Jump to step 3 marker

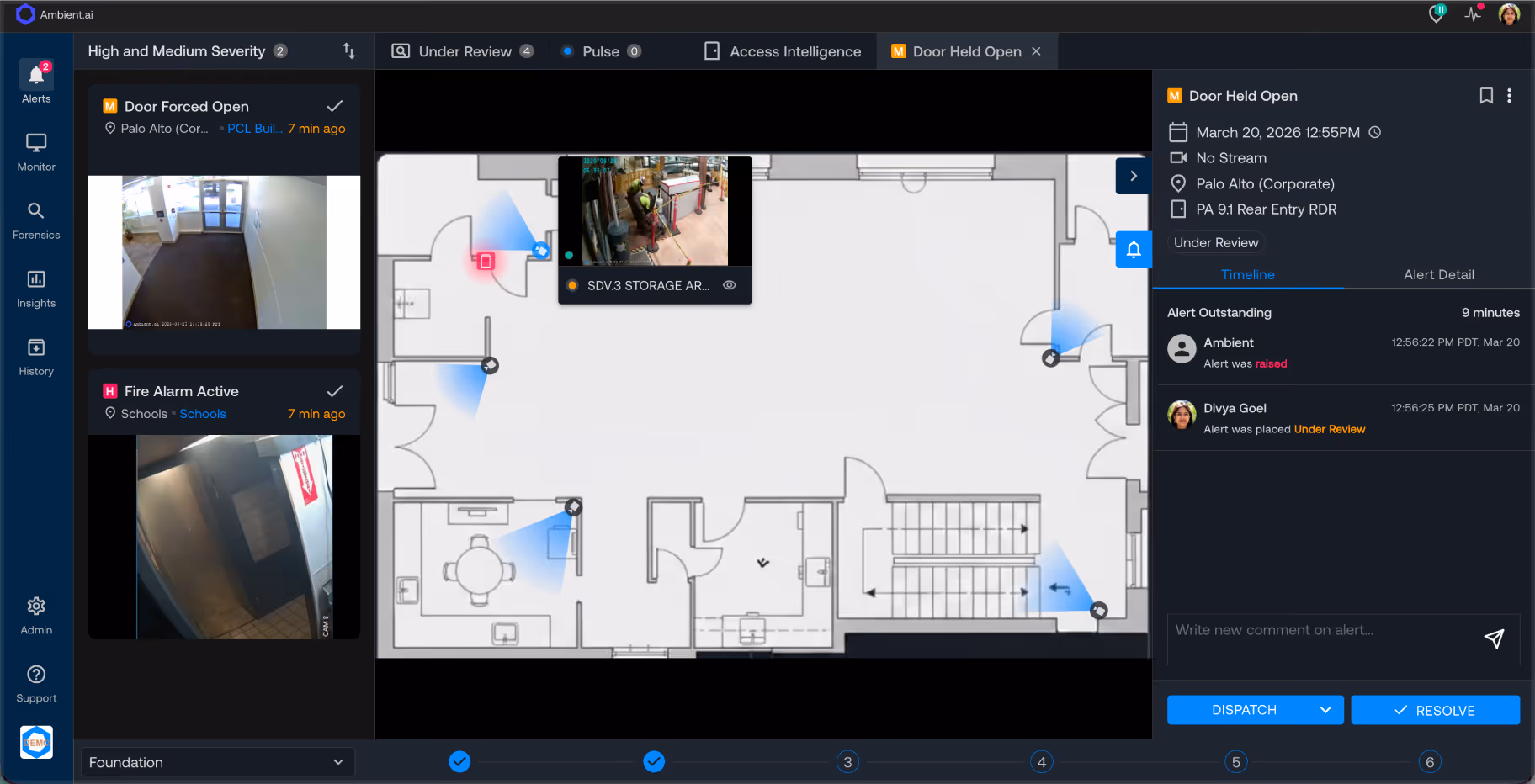(847, 762)
